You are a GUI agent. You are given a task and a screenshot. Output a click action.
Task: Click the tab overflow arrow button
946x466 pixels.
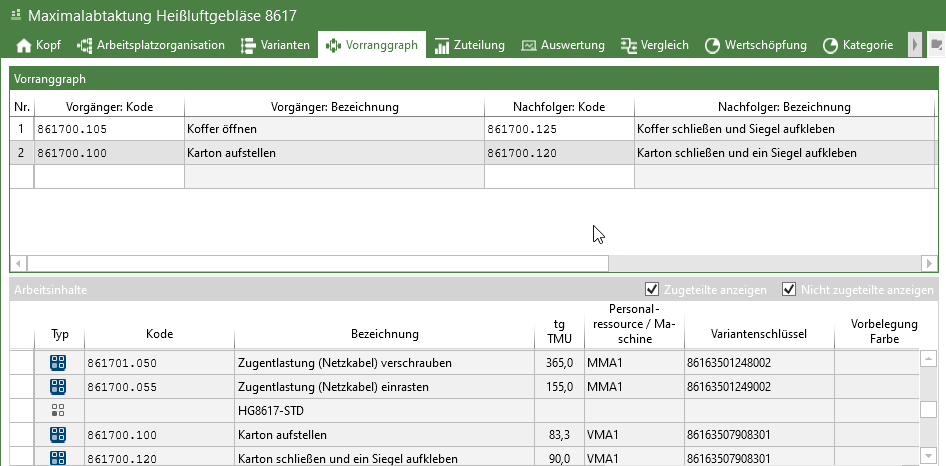[x=915, y=45]
